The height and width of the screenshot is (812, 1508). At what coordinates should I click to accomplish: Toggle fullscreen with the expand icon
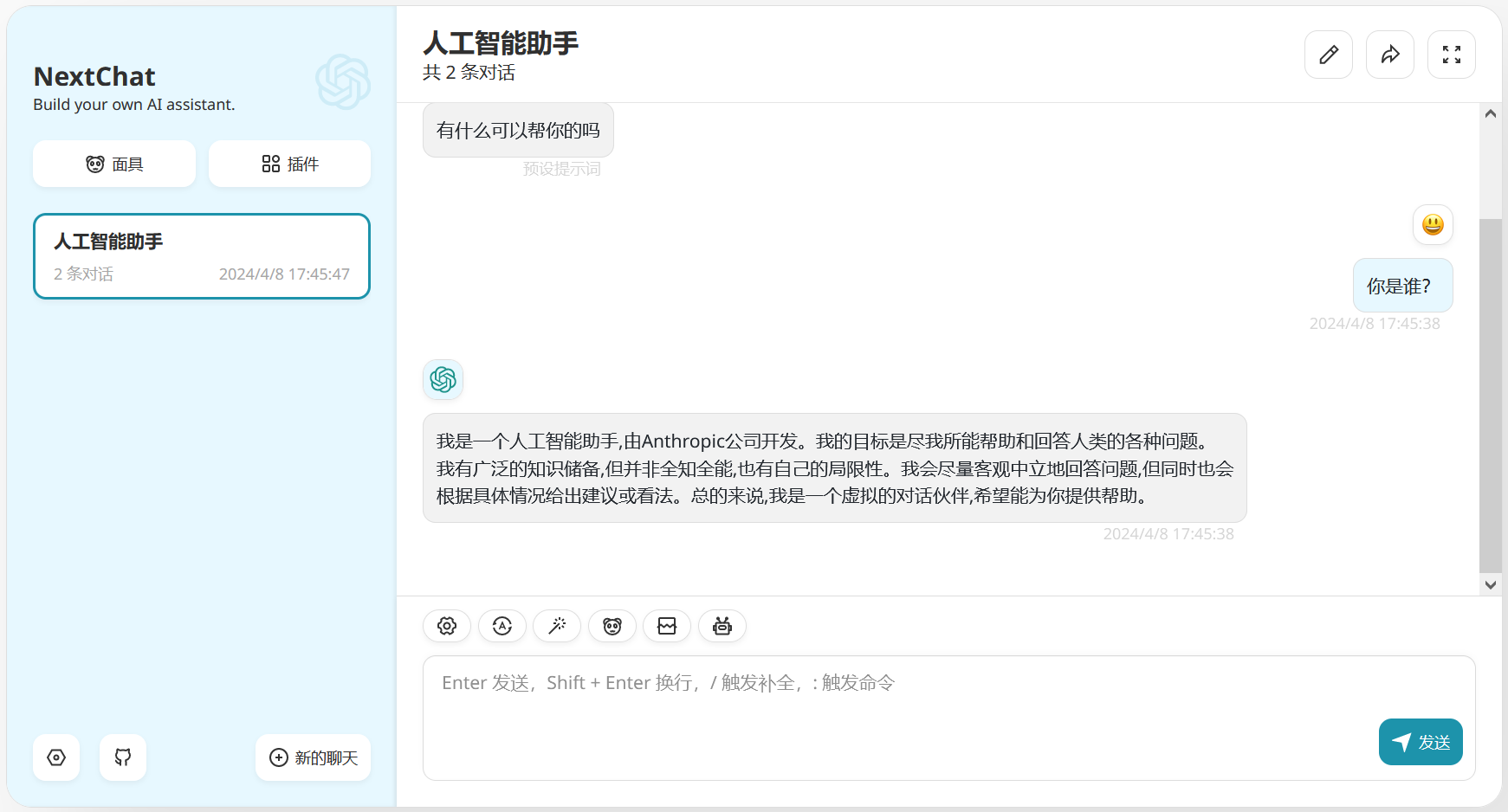click(x=1452, y=55)
